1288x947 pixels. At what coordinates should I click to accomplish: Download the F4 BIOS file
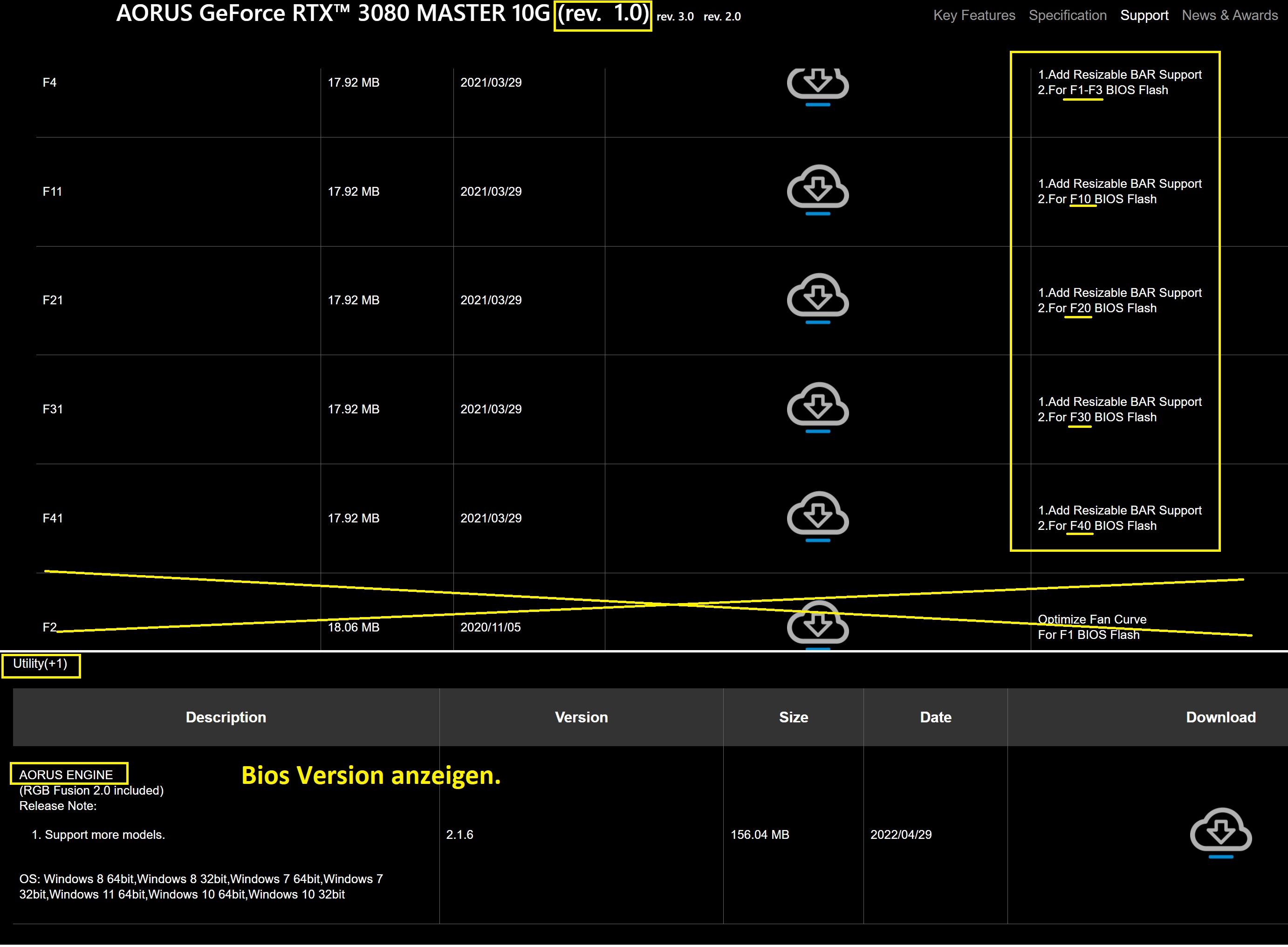817,86
